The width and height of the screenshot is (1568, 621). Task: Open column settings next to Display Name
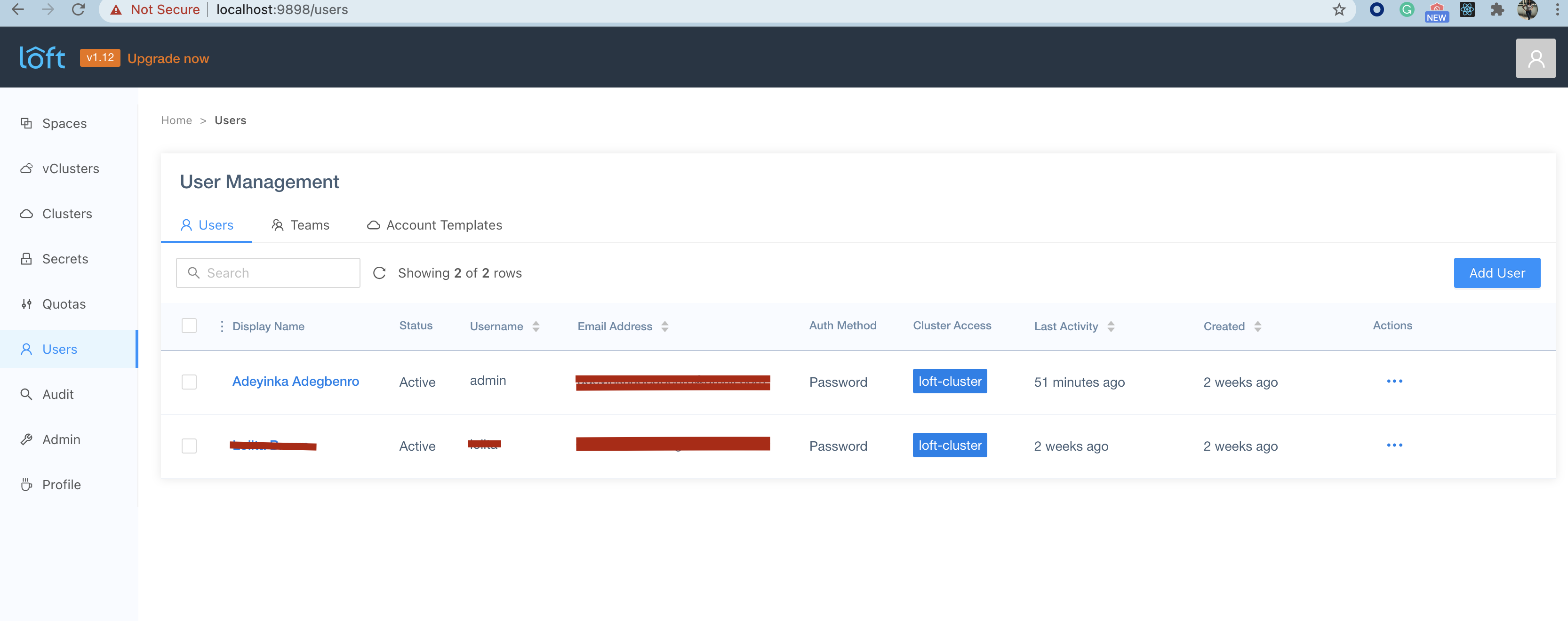222,326
